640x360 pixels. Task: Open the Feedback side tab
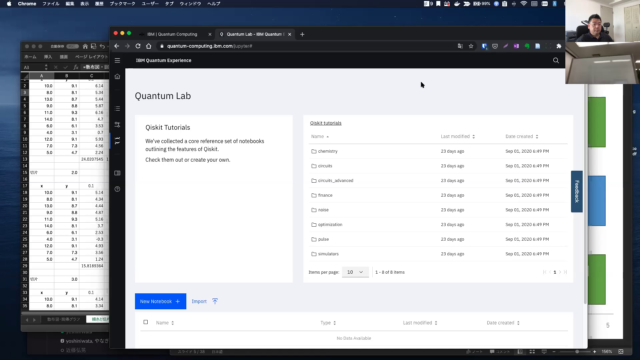click(576, 191)
